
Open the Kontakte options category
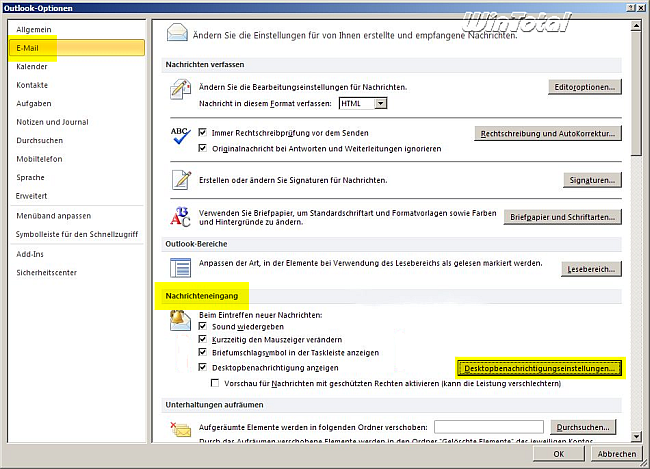(x=77, y=85)
